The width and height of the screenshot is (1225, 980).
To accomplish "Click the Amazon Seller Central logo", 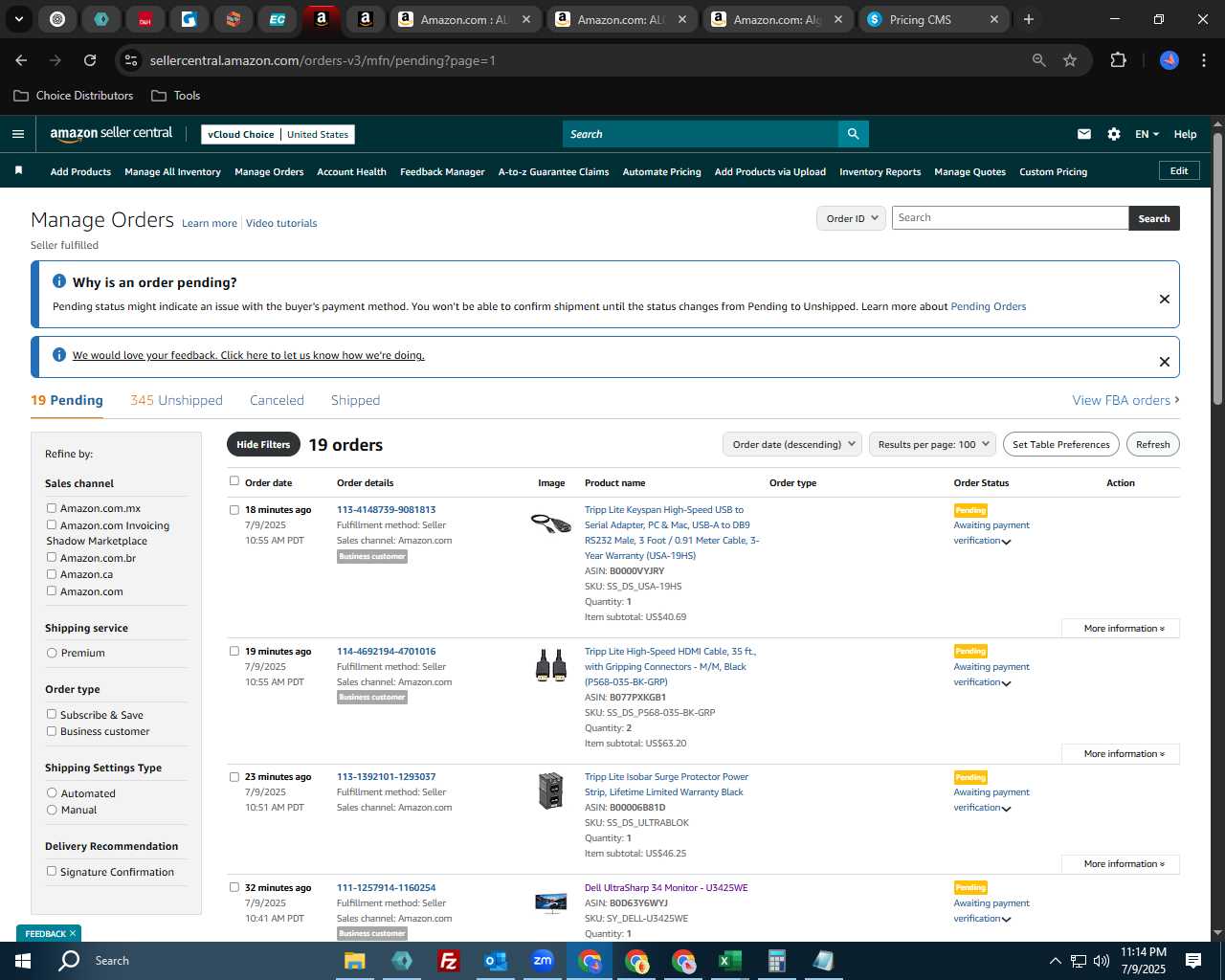I will pos(111,134).
